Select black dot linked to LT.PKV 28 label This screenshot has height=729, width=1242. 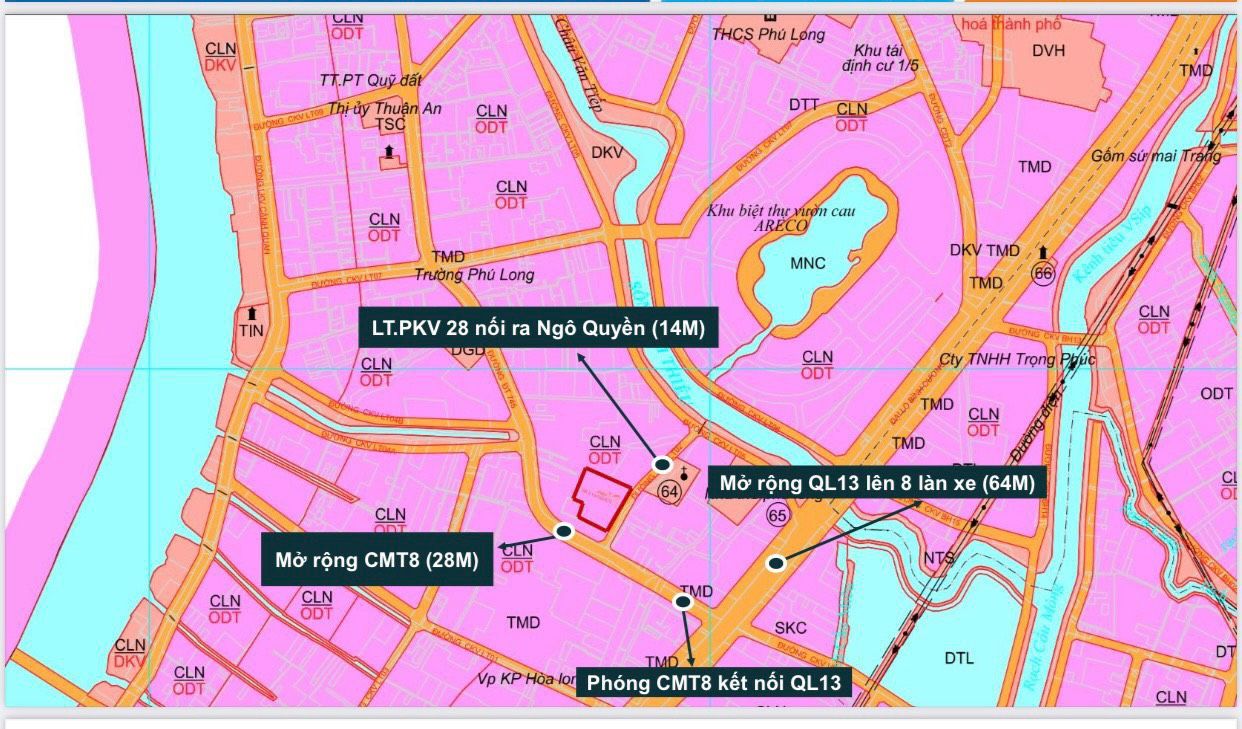661,464
